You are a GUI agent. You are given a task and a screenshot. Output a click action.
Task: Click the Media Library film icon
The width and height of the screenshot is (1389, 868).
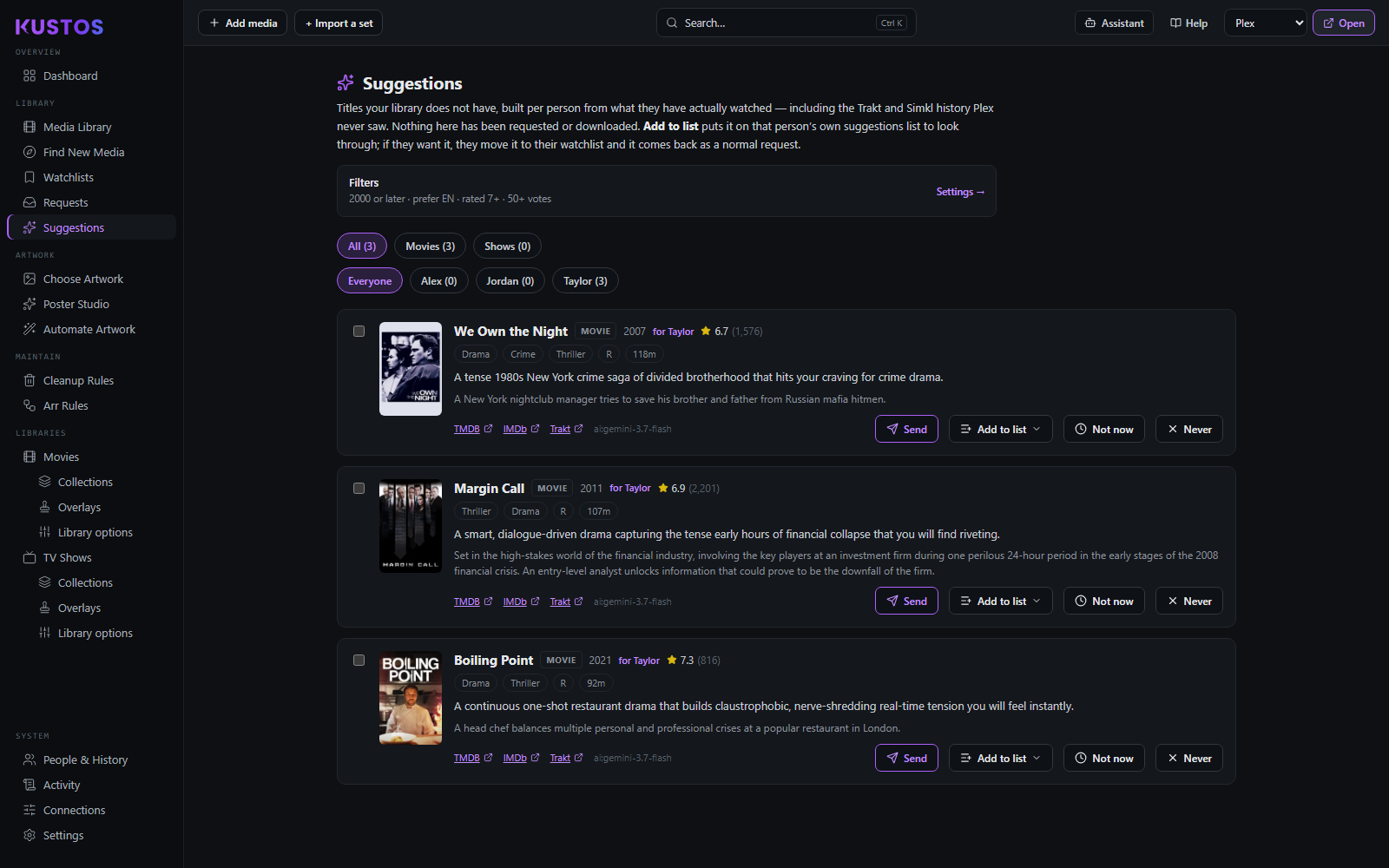[30, 127]
